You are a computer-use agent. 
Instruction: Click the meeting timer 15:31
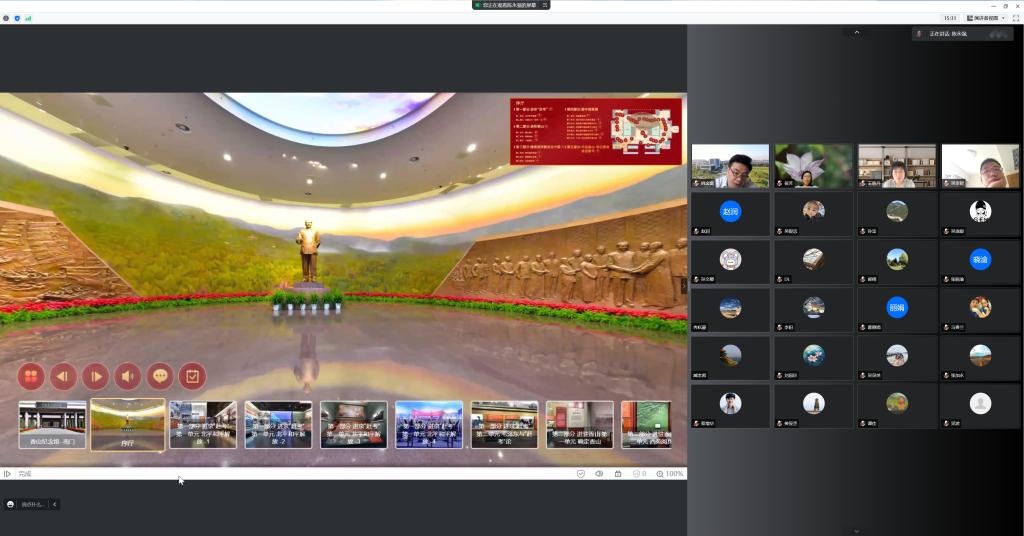pyautogui.click(x=950, y=18)
